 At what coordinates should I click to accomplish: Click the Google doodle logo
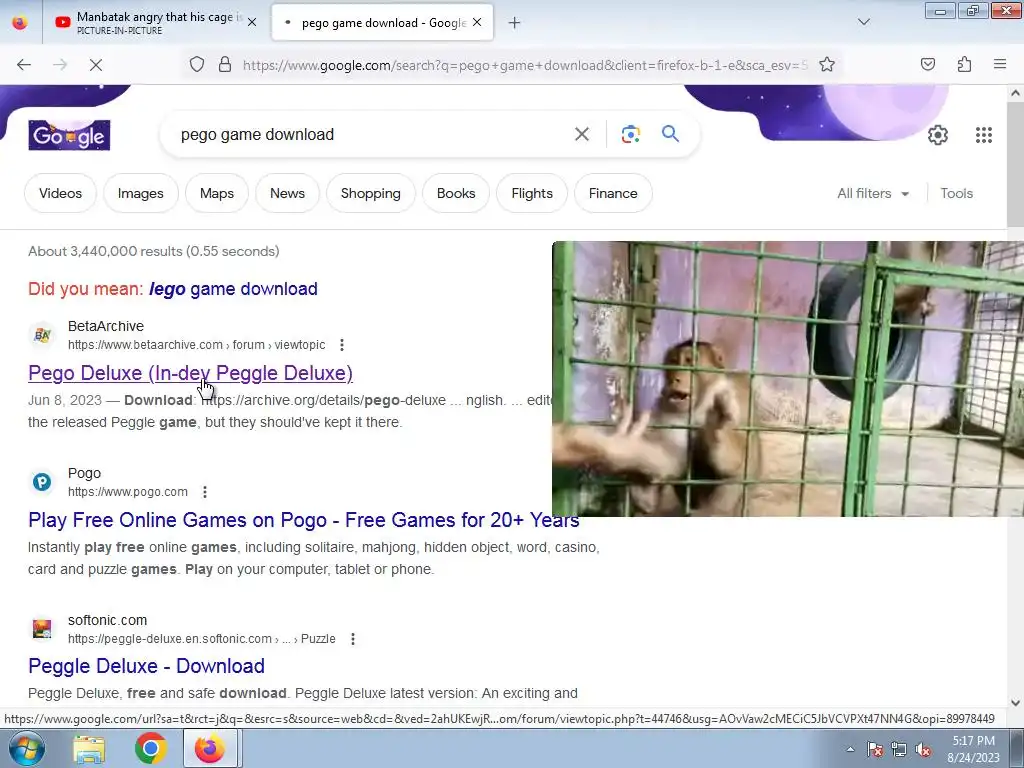click(69, 135)
